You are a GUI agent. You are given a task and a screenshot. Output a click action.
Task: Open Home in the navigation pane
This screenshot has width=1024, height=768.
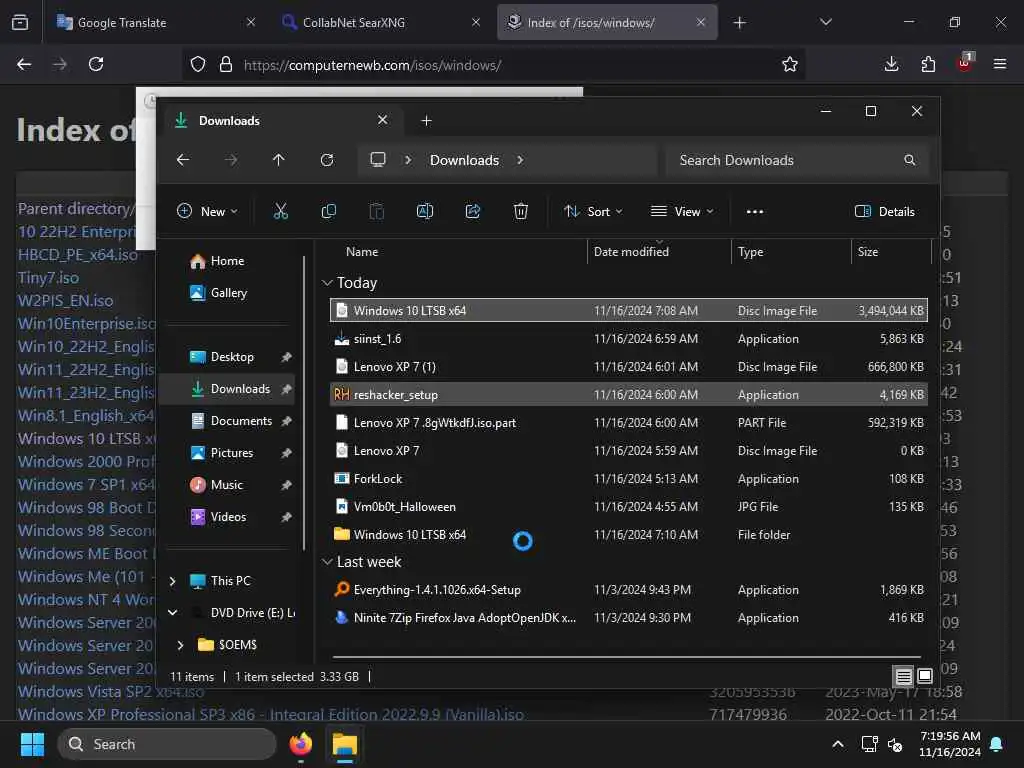[227, 261]
